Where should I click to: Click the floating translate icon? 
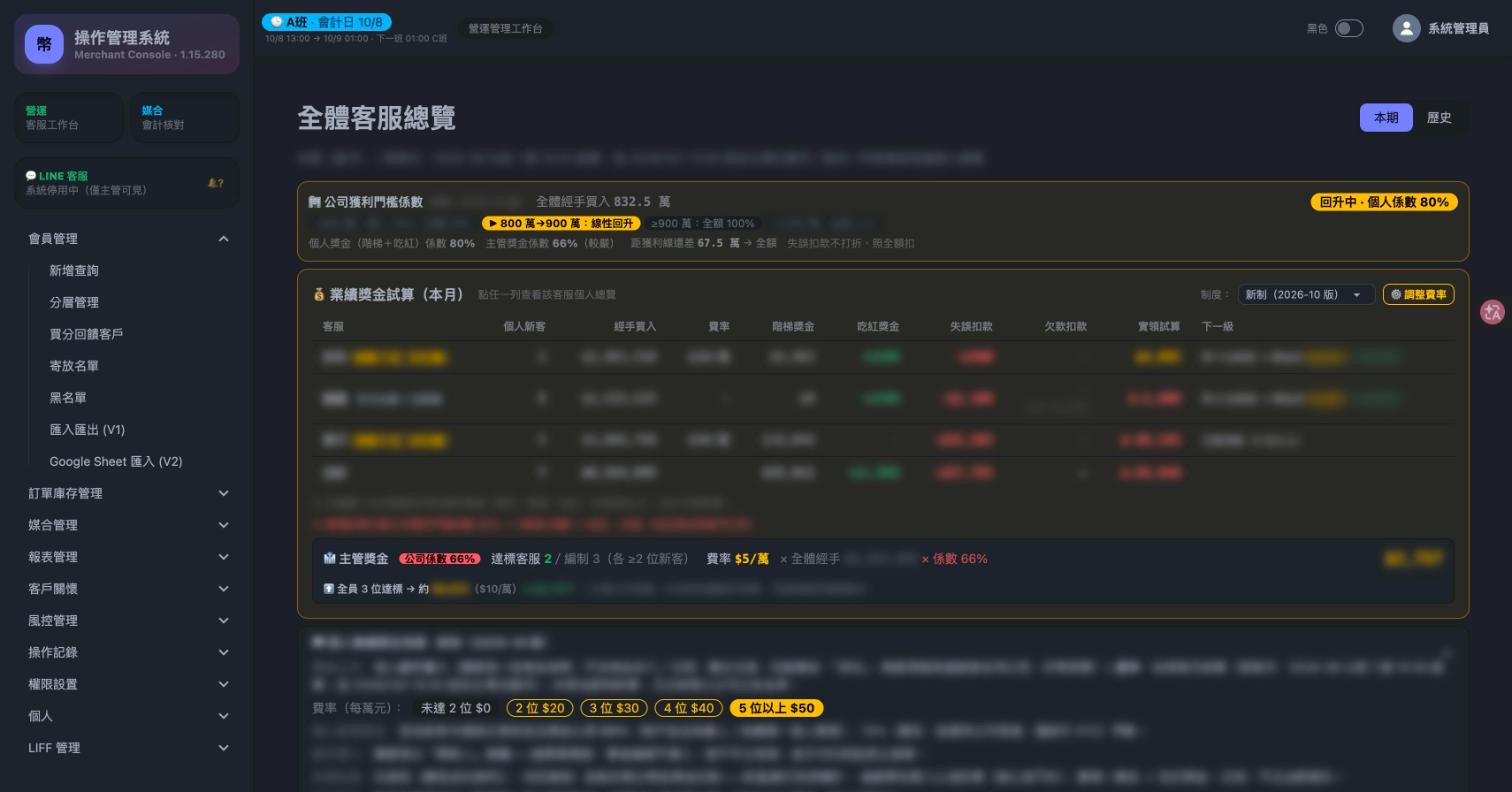click(1493, 312)
